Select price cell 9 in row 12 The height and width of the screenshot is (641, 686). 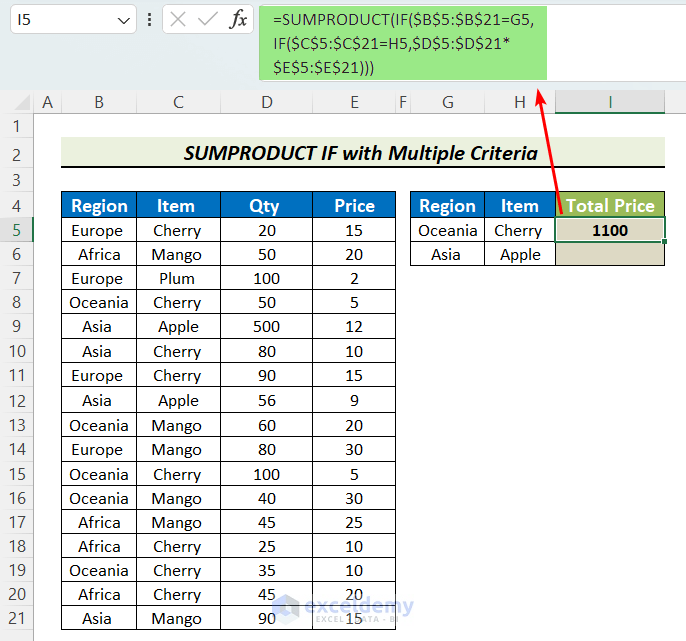tap(354, 400)
